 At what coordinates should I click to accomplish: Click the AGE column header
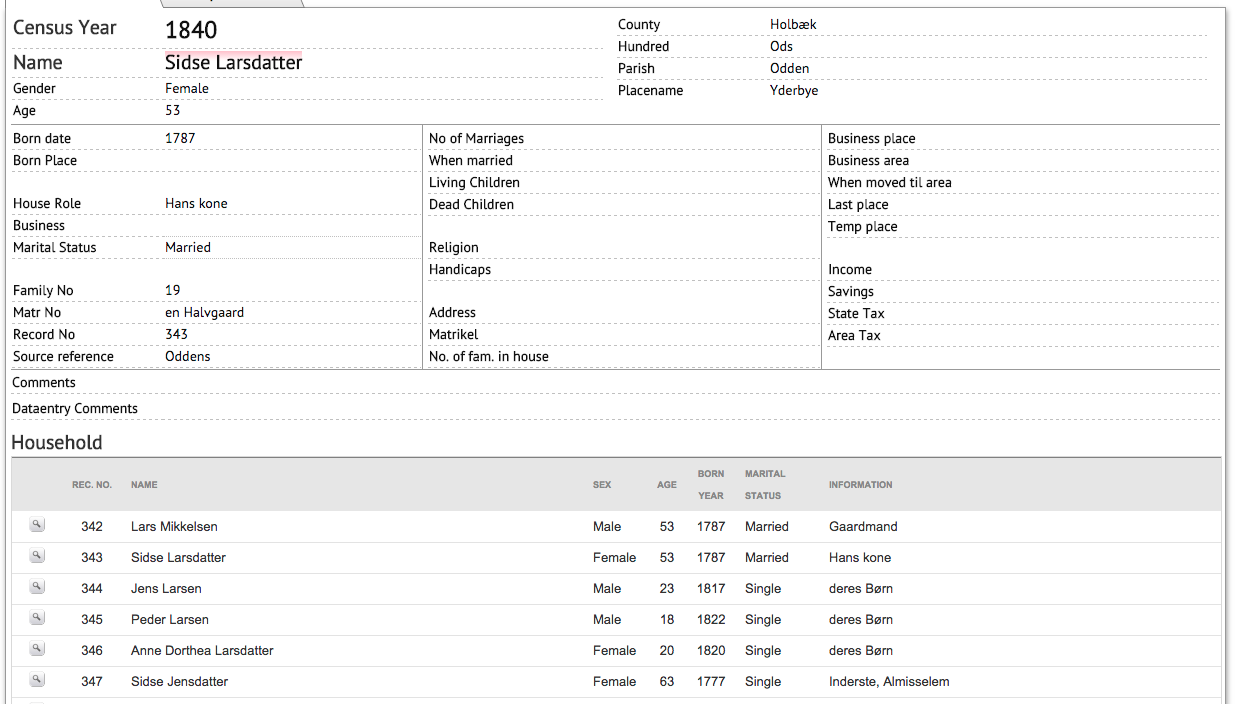pyautogui.click(x=667, y=485)
